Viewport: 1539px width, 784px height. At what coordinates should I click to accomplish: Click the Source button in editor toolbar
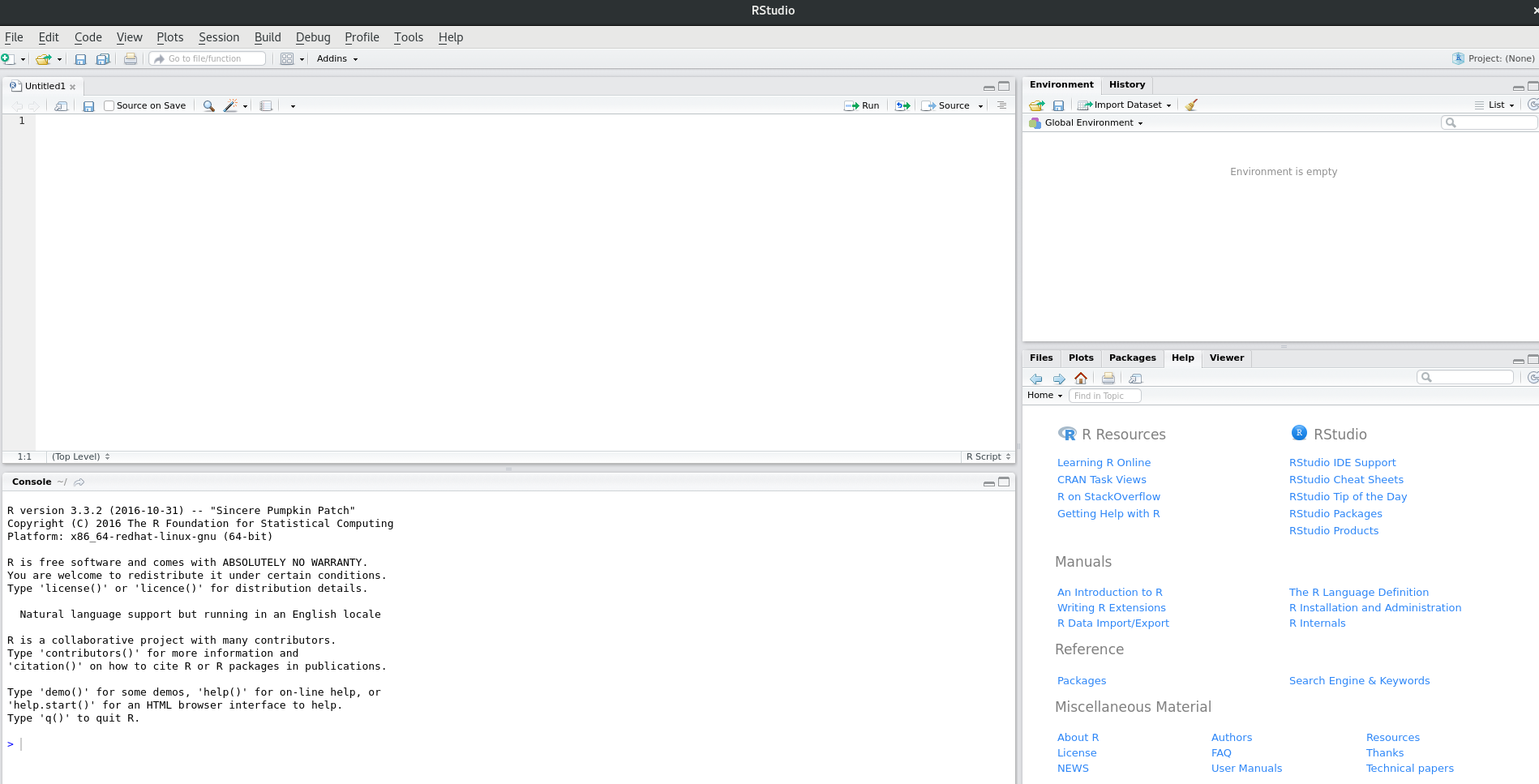946,106
